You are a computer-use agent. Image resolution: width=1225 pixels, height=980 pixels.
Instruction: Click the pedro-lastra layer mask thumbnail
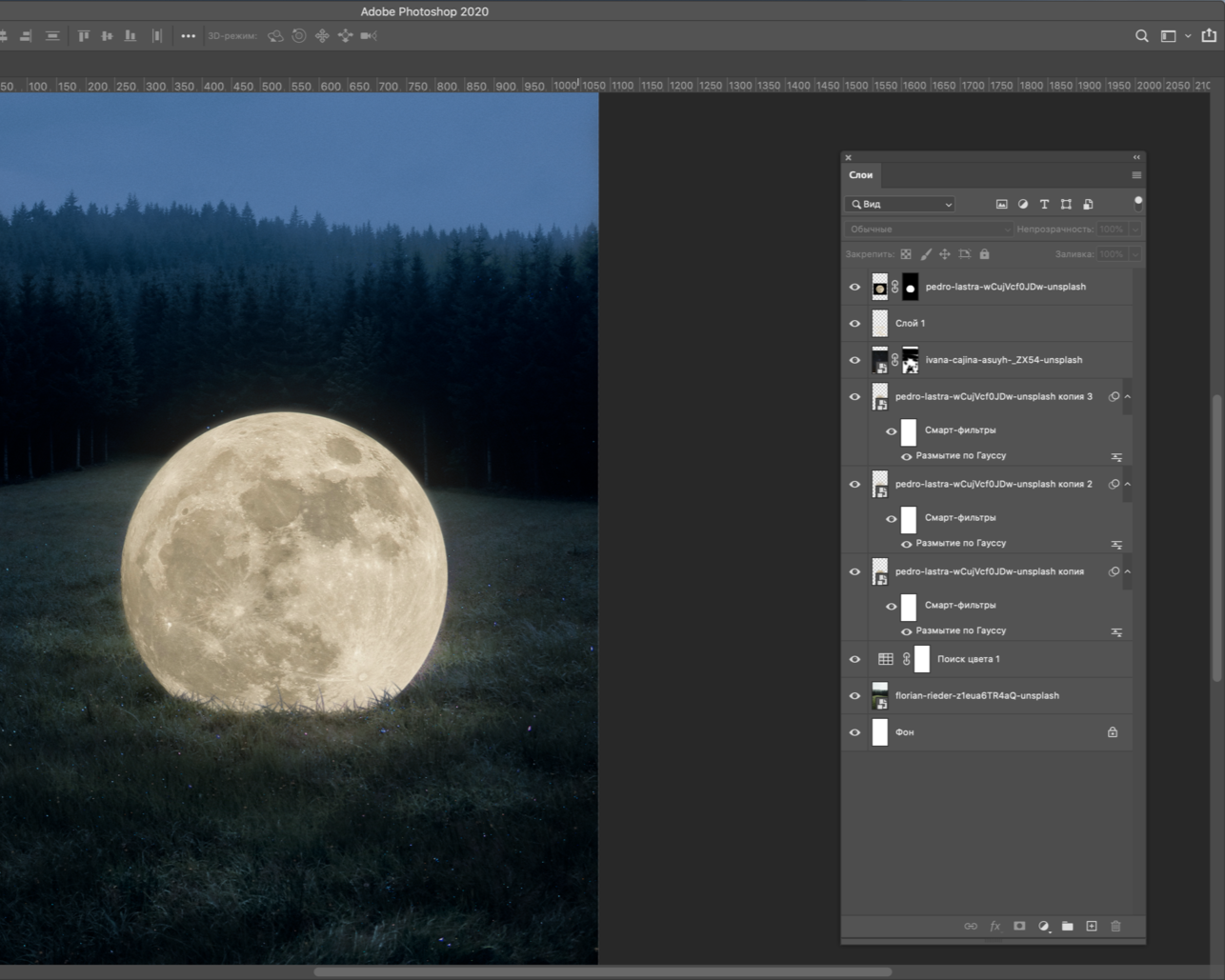coord(911,287)
